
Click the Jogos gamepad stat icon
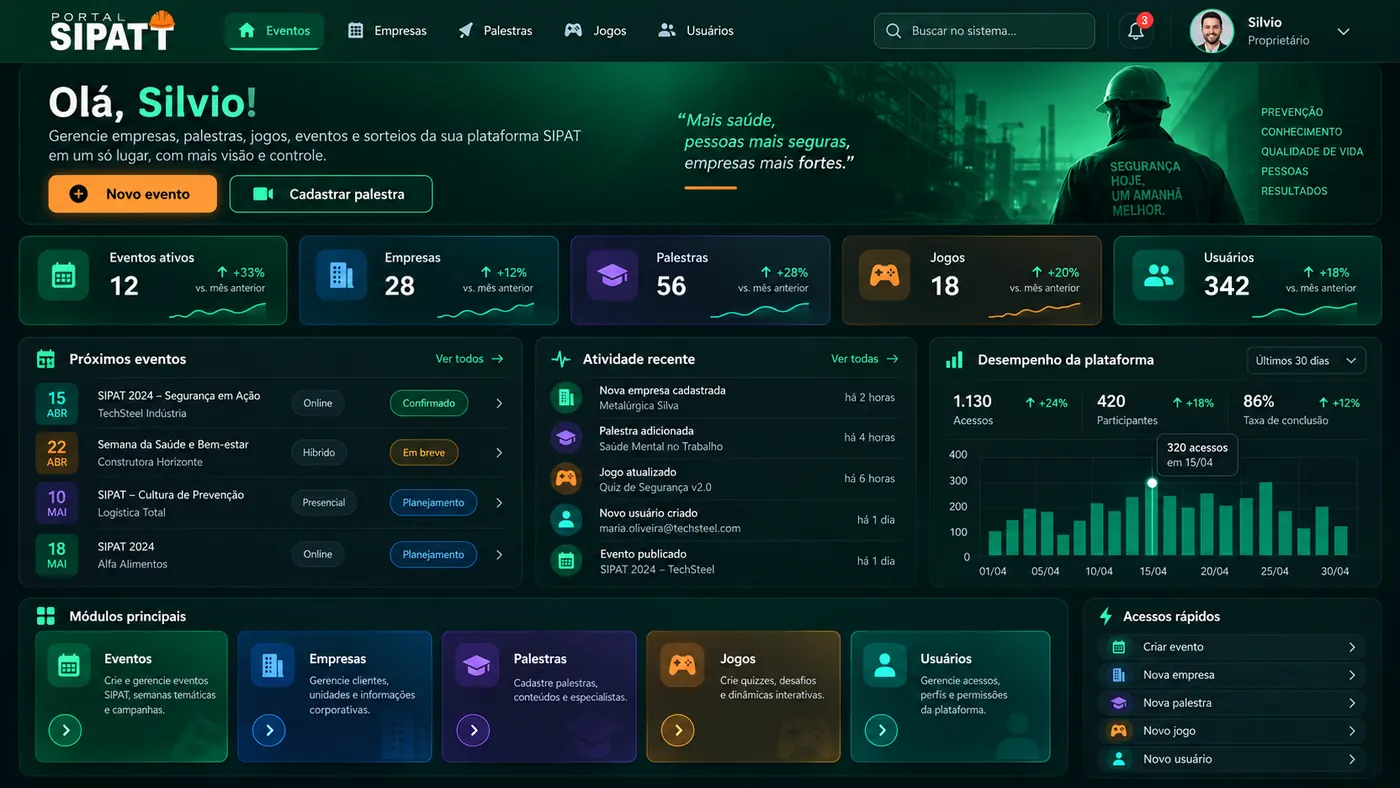click(x=884, y=275)
